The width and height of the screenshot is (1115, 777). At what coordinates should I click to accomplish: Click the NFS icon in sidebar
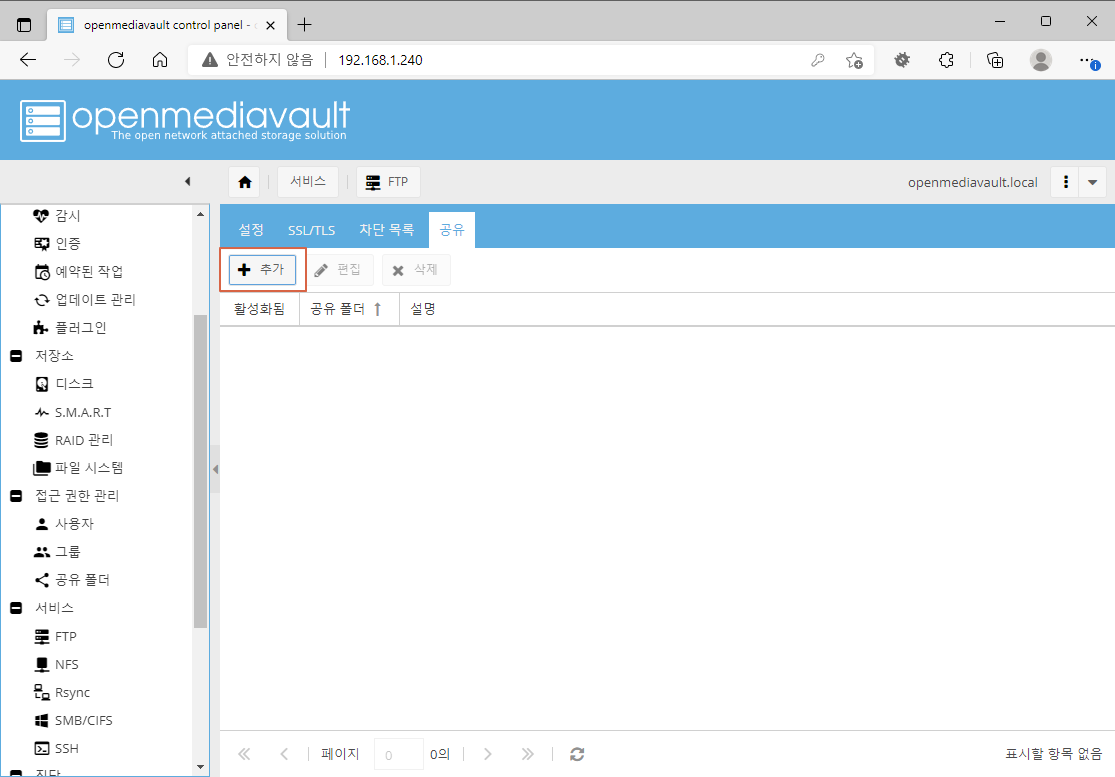click(42, 664)
